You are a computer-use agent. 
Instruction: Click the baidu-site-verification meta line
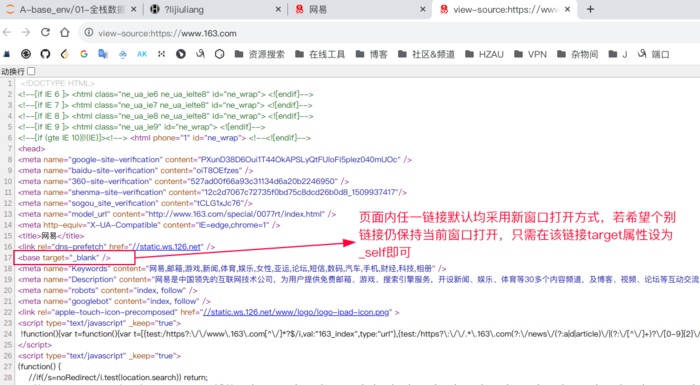point(135,171)
